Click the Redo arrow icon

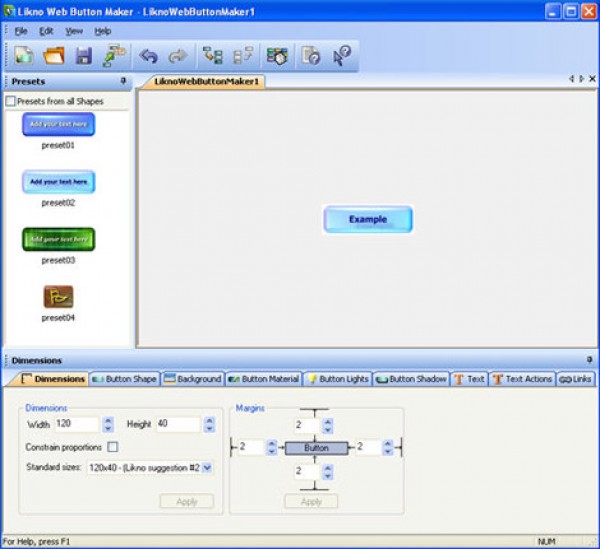[177, 57]
